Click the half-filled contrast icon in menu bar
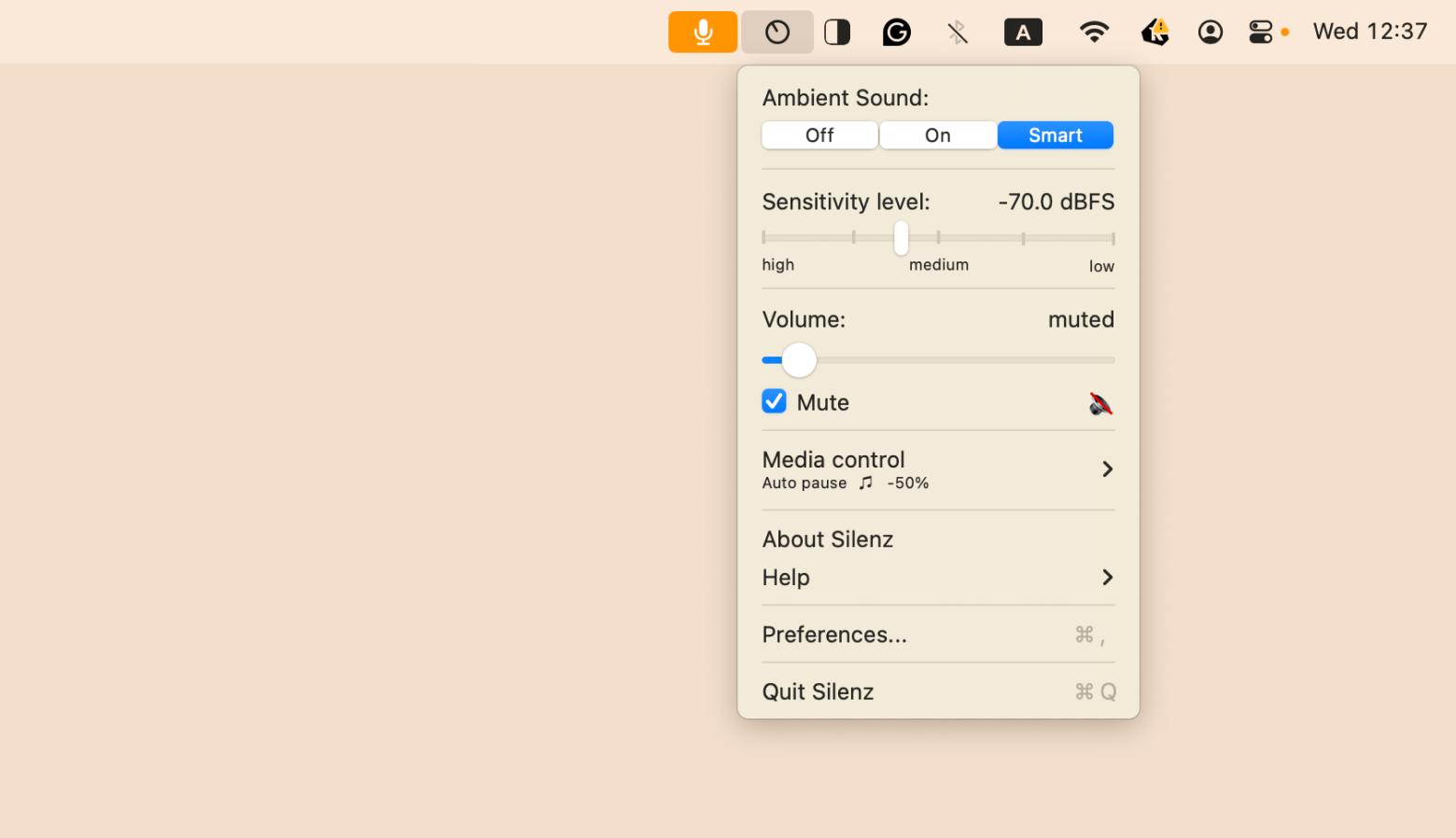Screen dimensions: 1456x838 point(837,33)
